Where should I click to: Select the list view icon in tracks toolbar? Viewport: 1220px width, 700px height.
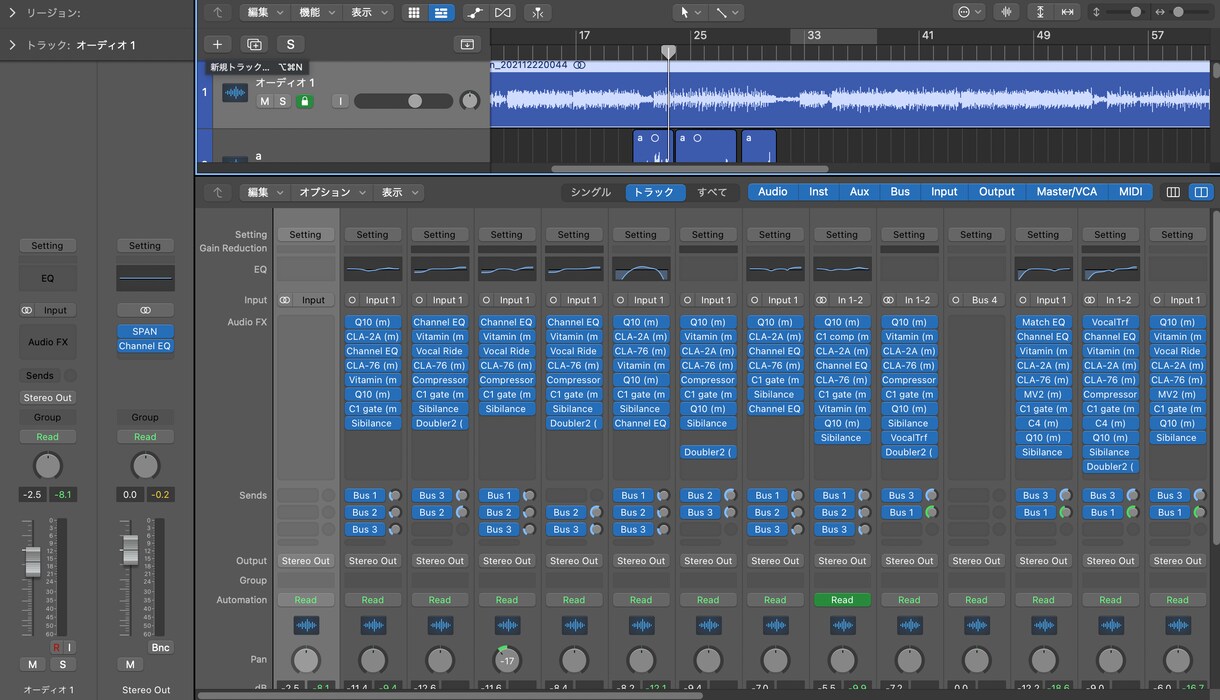tap(441, 12)
